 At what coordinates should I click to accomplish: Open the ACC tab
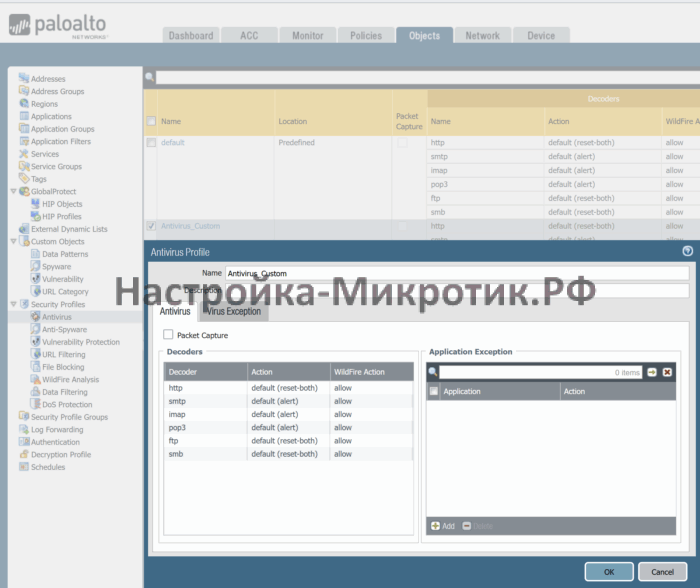tap(249, 35)
